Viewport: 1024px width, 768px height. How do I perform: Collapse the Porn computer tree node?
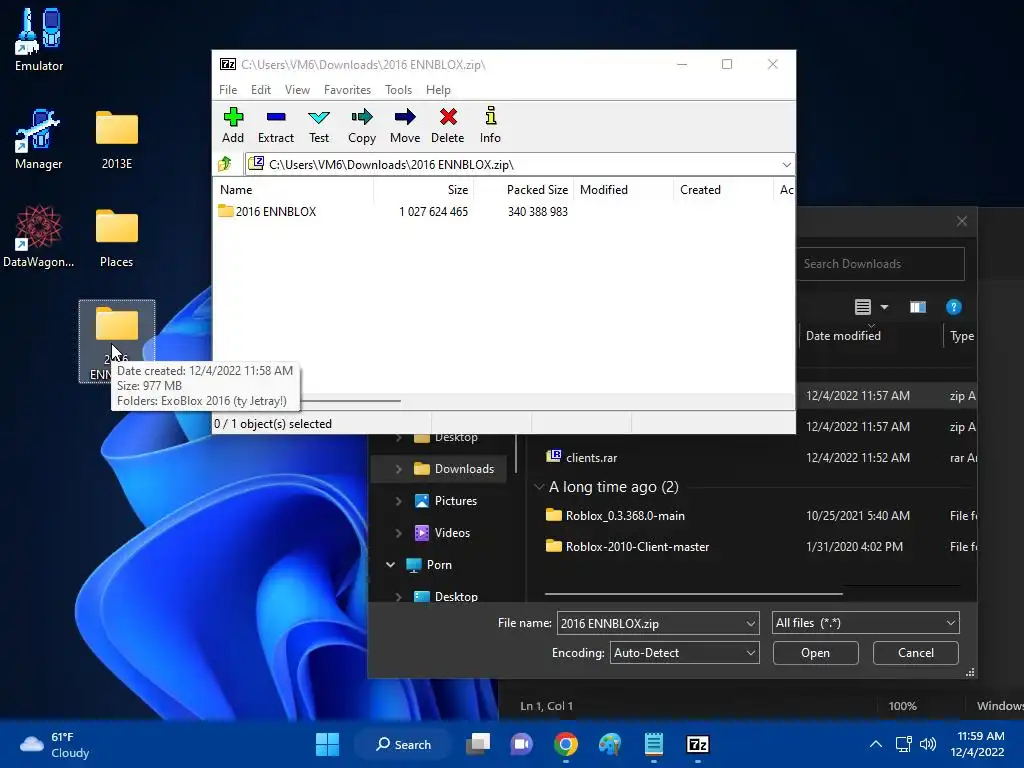(x=391, y=565)
